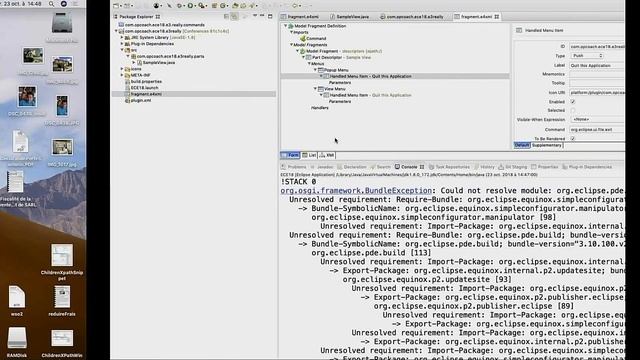Select the reduireFrais file on desktop
The height and width of the screenshot is (360, 640).
pyautogui.click(x=62, y=297)
